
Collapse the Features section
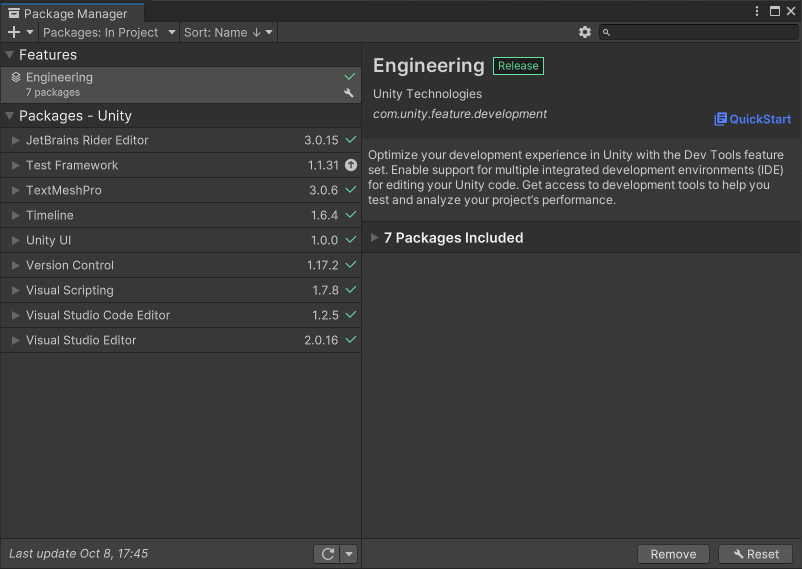[x=9, y=54]
